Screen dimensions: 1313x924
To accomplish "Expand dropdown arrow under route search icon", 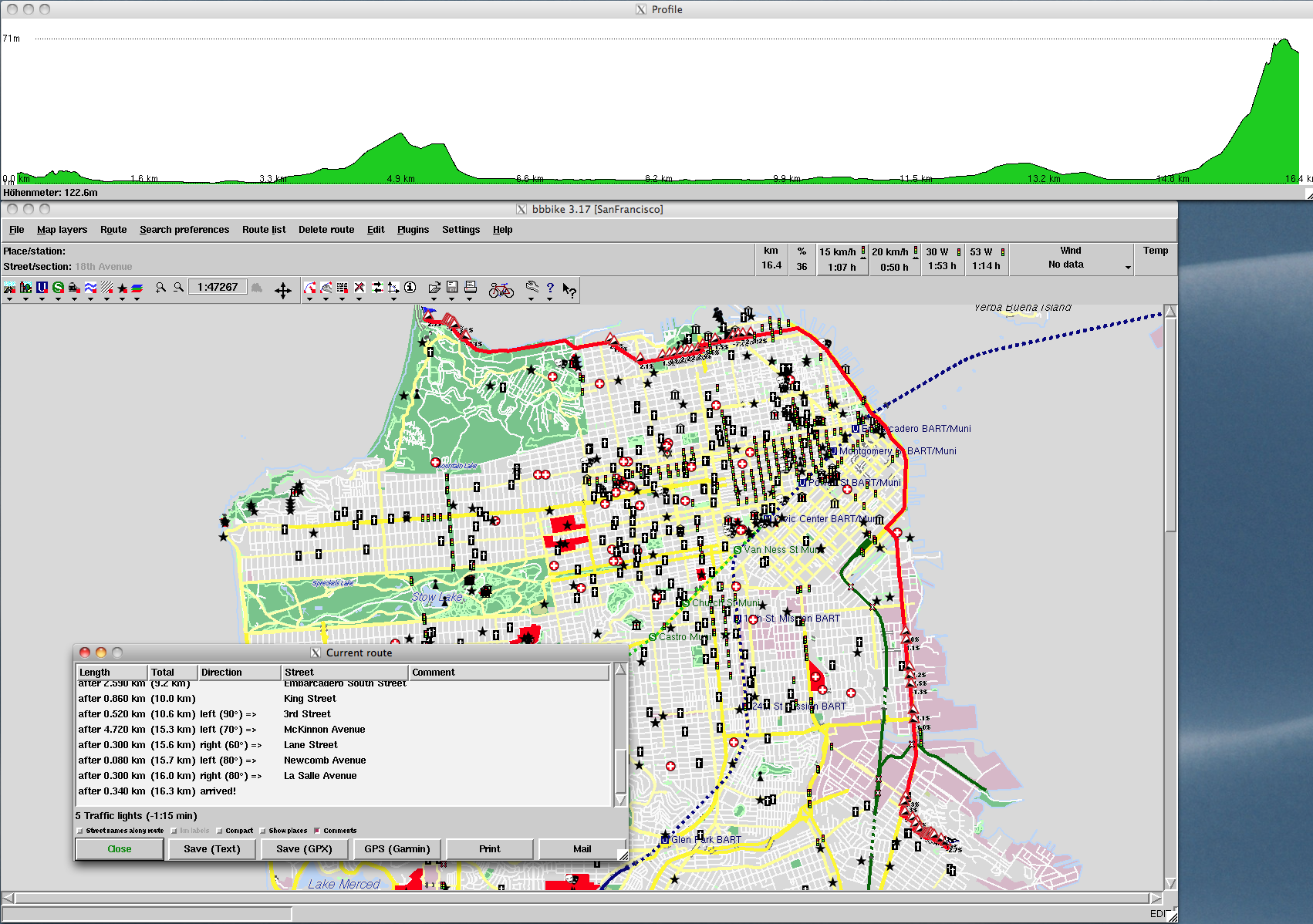I will pyautogui.click(x=309, y=299).
